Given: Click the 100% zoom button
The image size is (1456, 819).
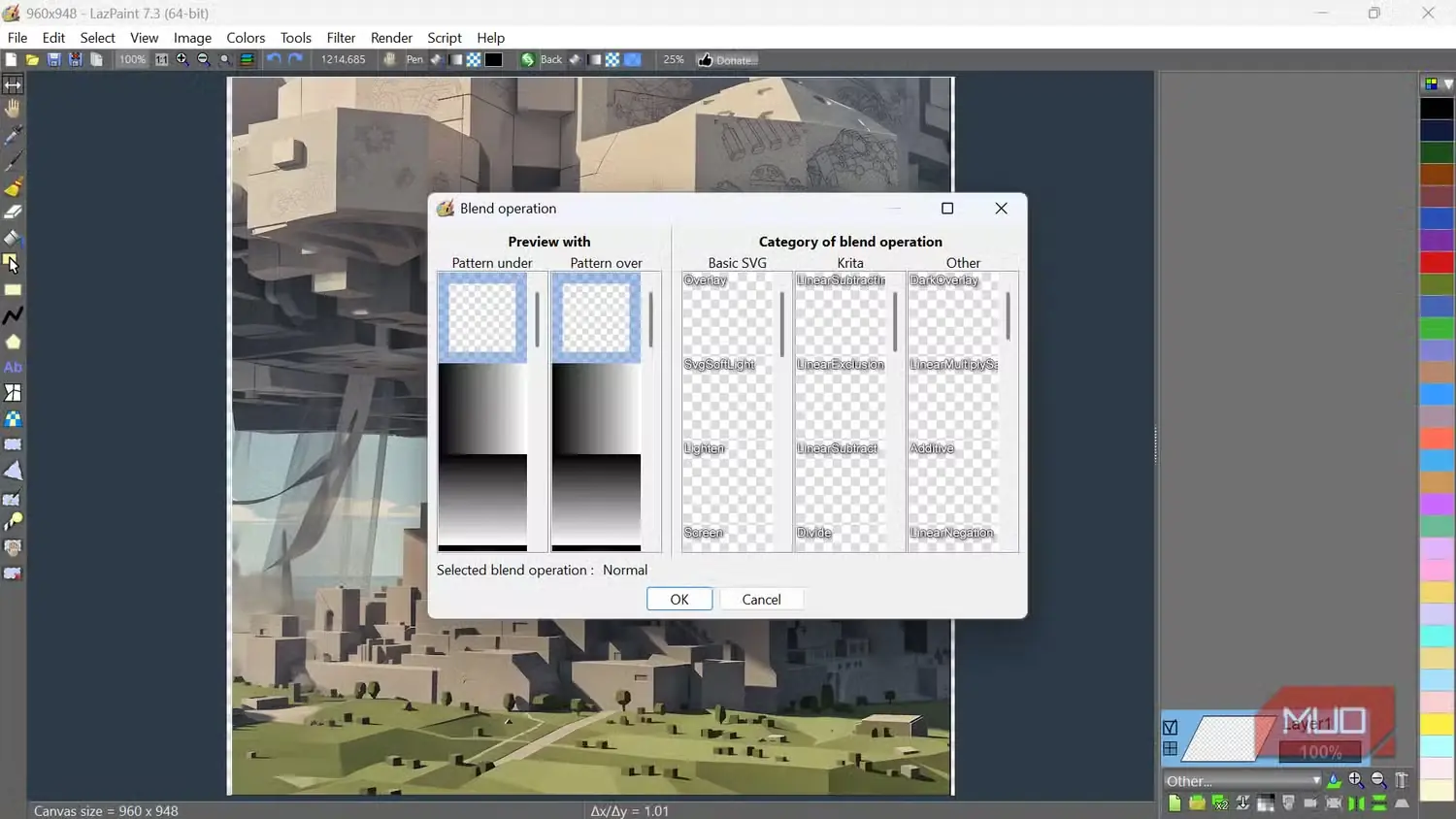Looking at the screenshot, I should click(x=132, y=60).
